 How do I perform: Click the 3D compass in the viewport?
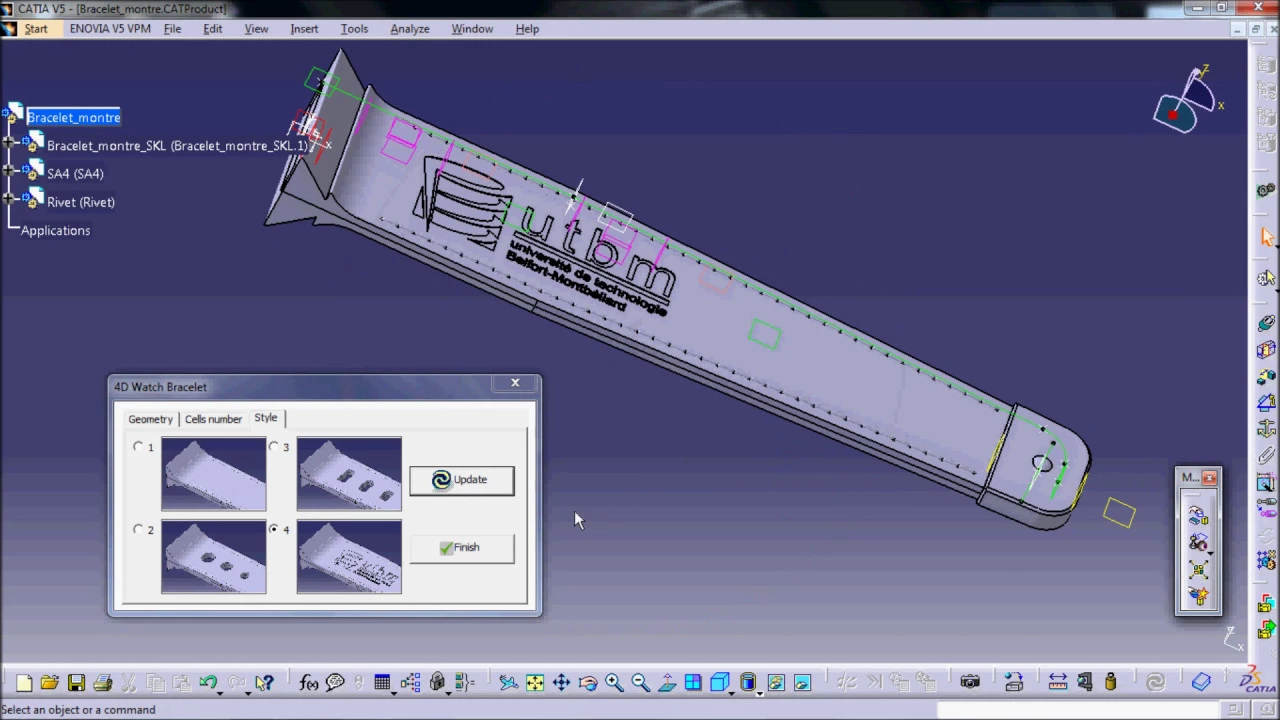1190,100
